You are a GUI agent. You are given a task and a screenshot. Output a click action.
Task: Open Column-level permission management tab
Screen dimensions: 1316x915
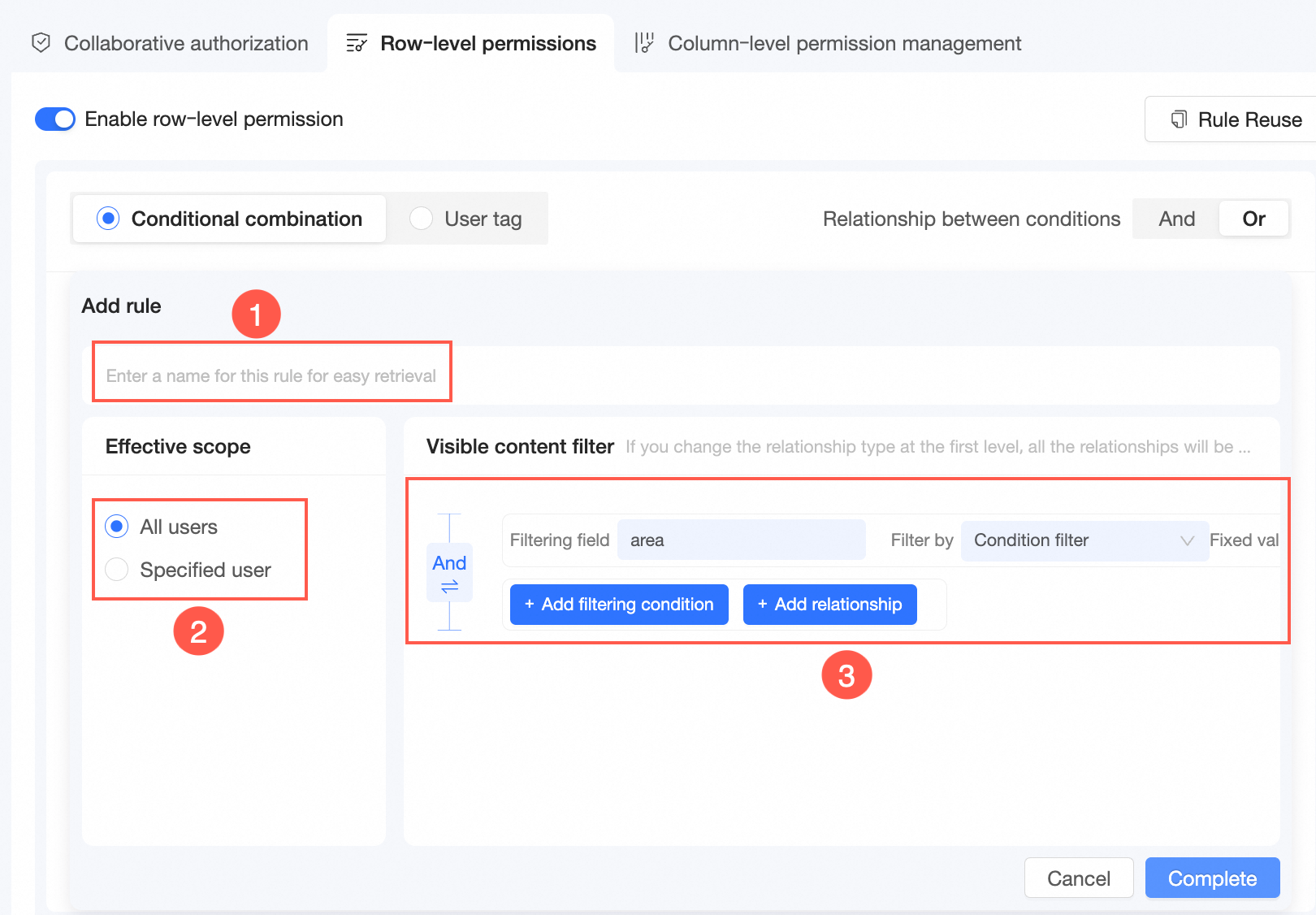coord(844,43)
